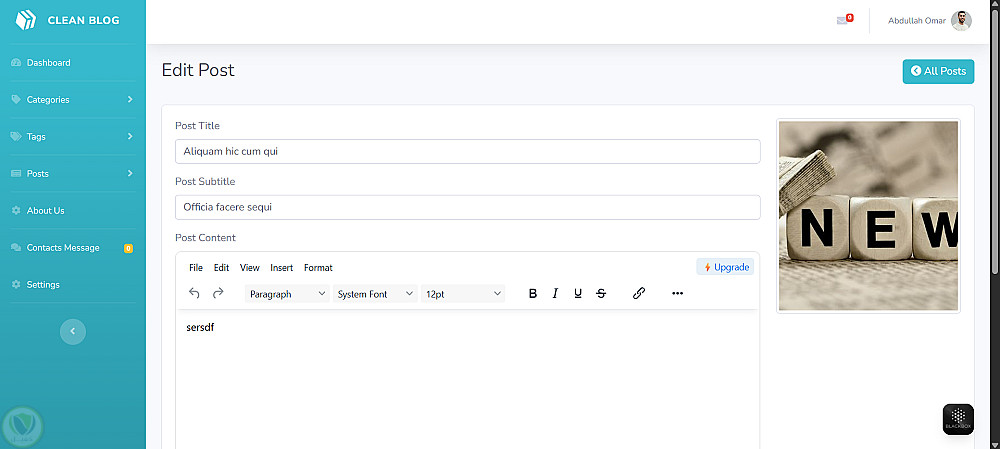Reveal more toolbar options ellipsis
Image resolution: width=1000 pixels, height=449 pixels.
point(677,293)
